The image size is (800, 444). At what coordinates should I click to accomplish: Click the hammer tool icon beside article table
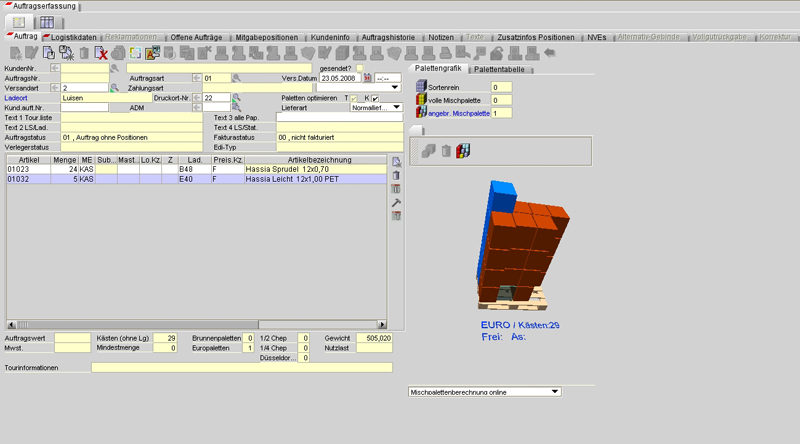(x=396, y=203)
